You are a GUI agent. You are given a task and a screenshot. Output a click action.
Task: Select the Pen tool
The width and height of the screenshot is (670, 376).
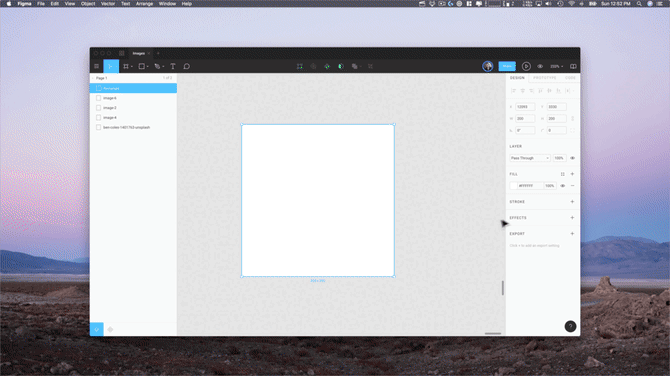click(x=157, y=66)
